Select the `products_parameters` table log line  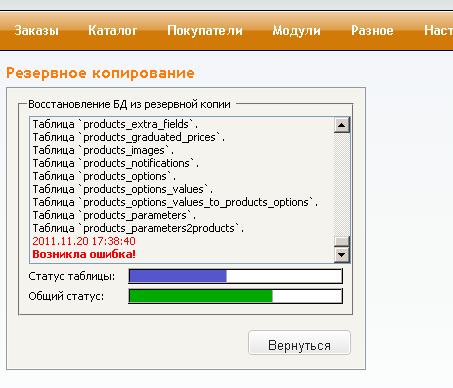114,215
